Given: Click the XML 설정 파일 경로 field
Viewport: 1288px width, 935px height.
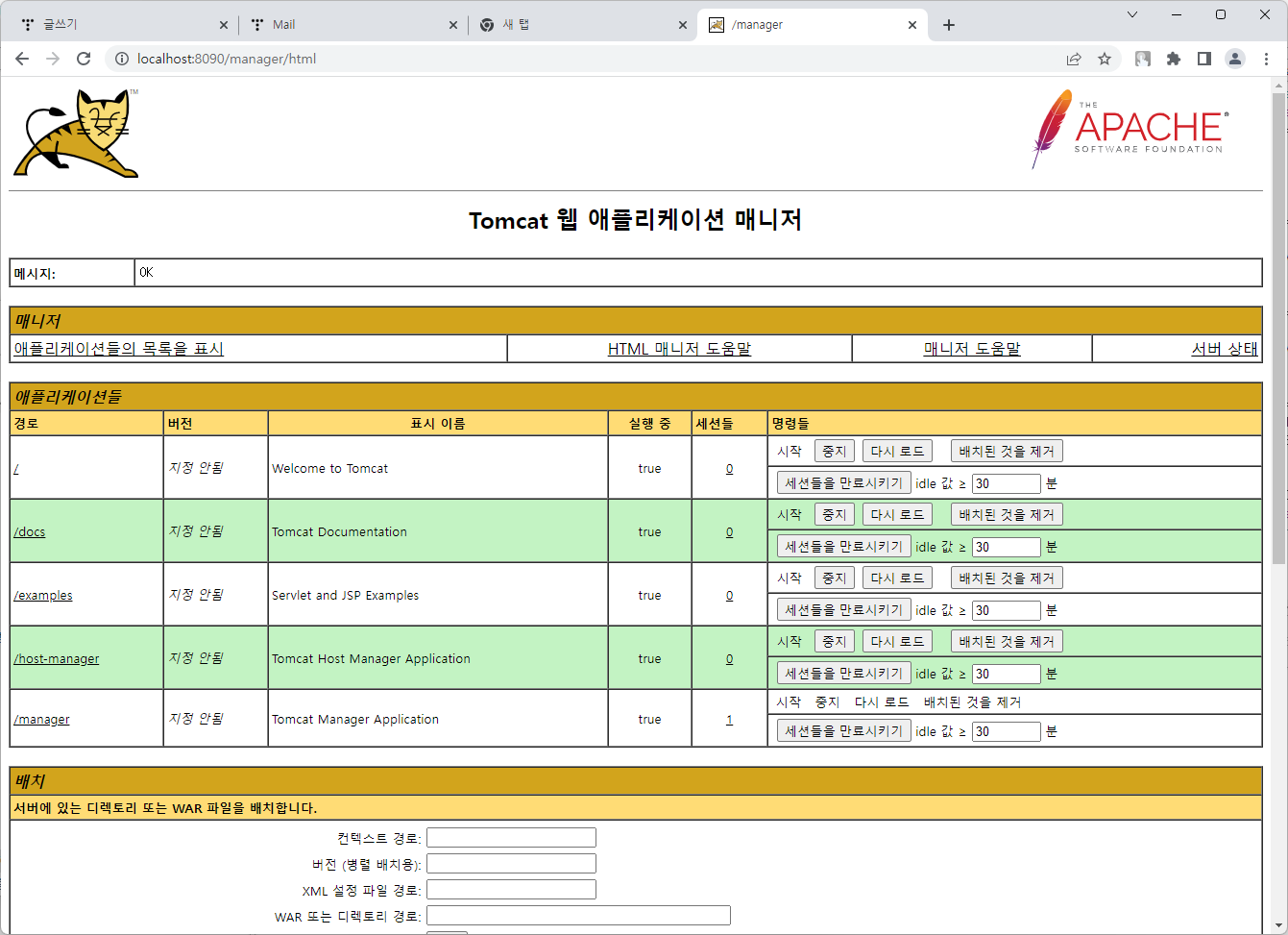Looking at the screenshot, I should pos(511,890).
